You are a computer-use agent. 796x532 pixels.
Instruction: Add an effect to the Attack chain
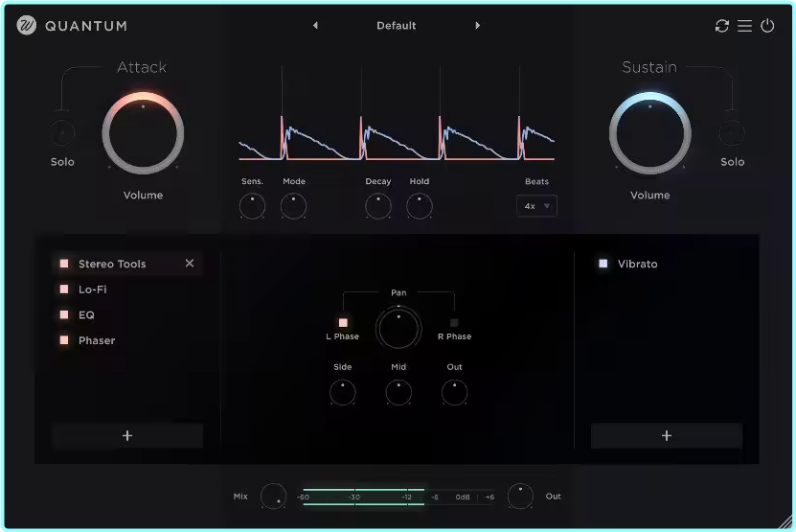click(127, 436)
